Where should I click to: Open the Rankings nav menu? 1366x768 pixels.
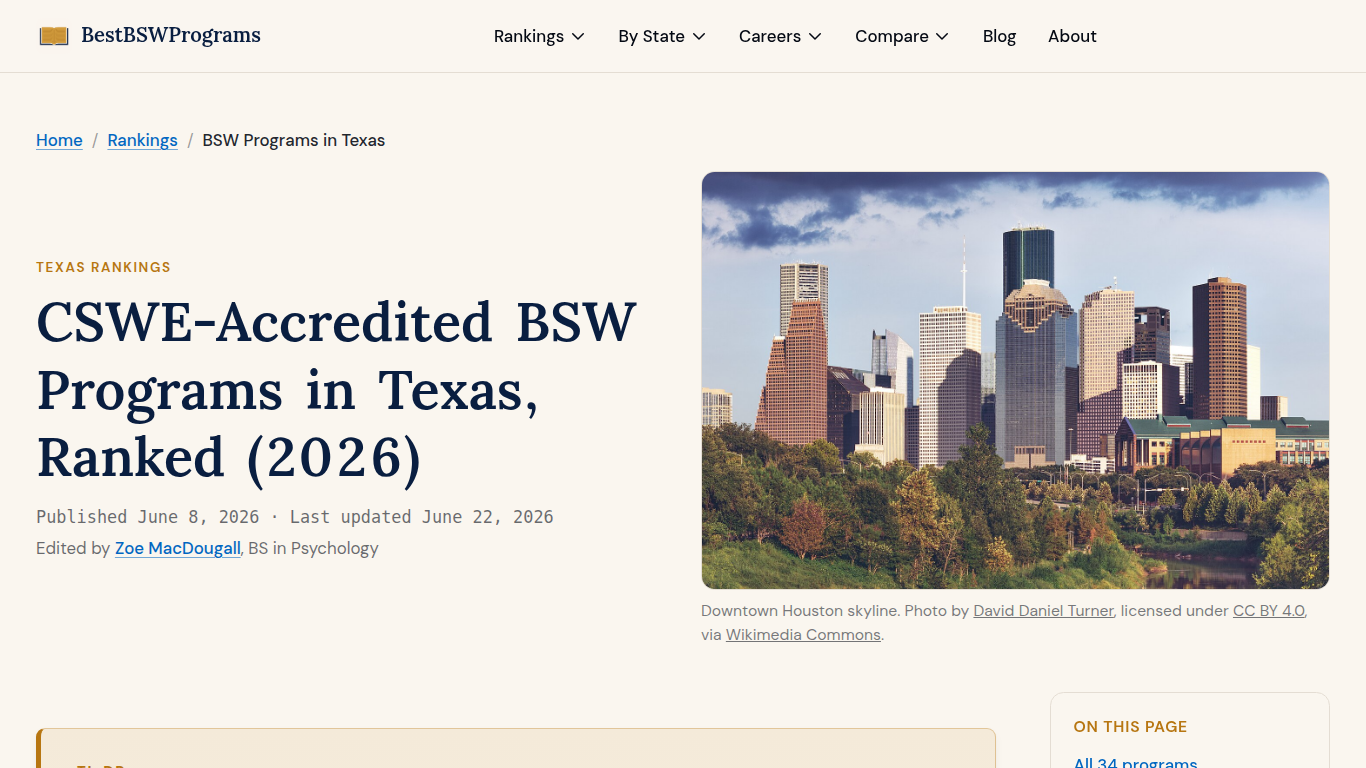click(x=540, y=36)
